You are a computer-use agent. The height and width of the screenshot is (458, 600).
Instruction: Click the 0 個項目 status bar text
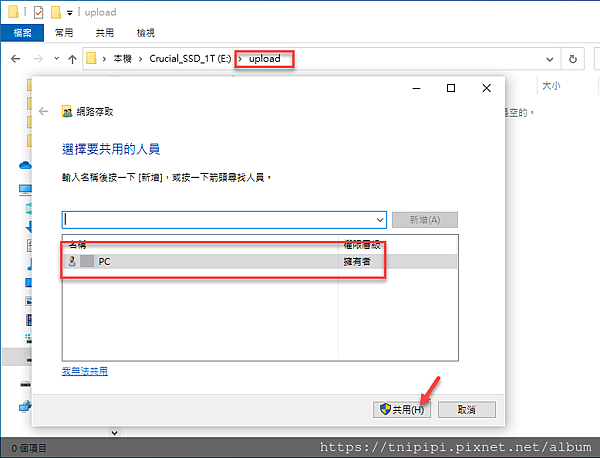tap(29, 448)
